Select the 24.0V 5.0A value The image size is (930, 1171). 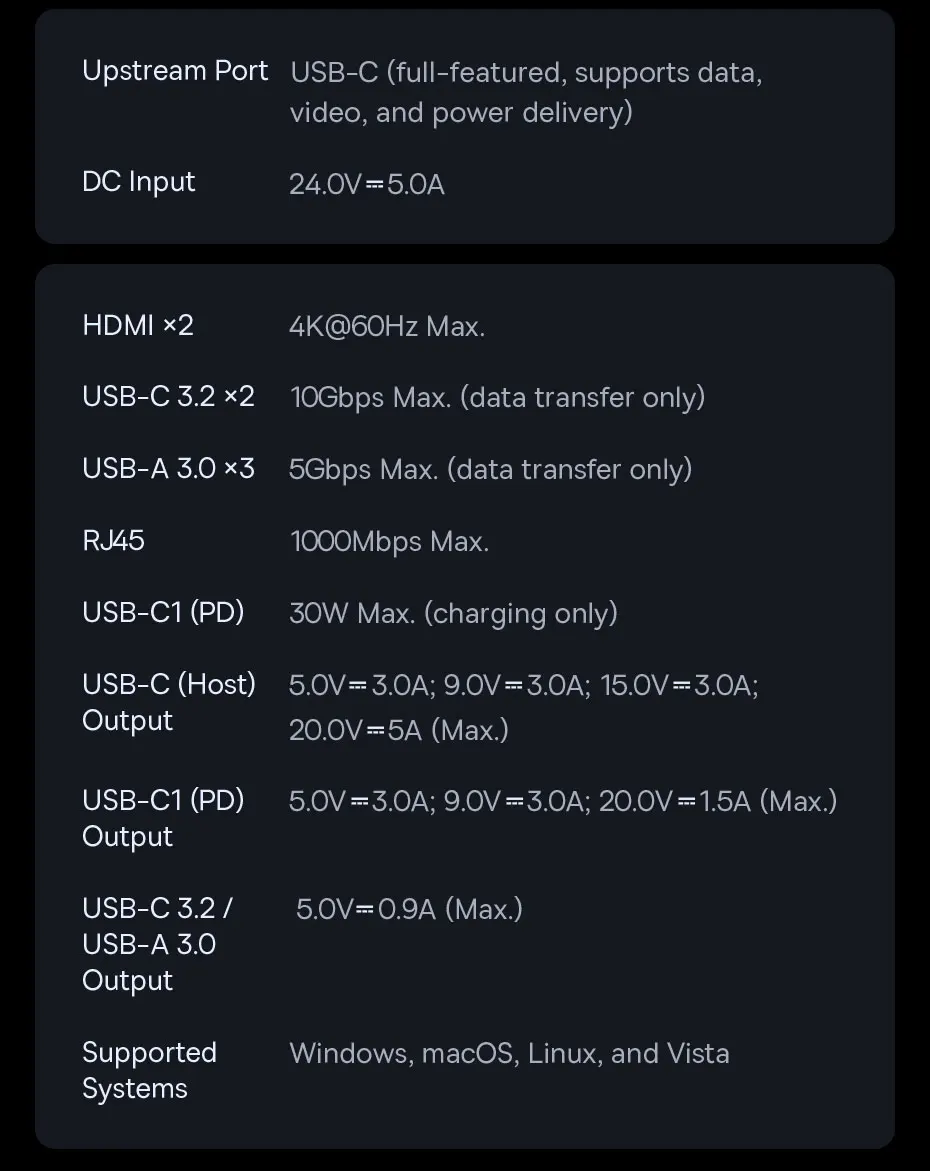click(x=367, y=184)
